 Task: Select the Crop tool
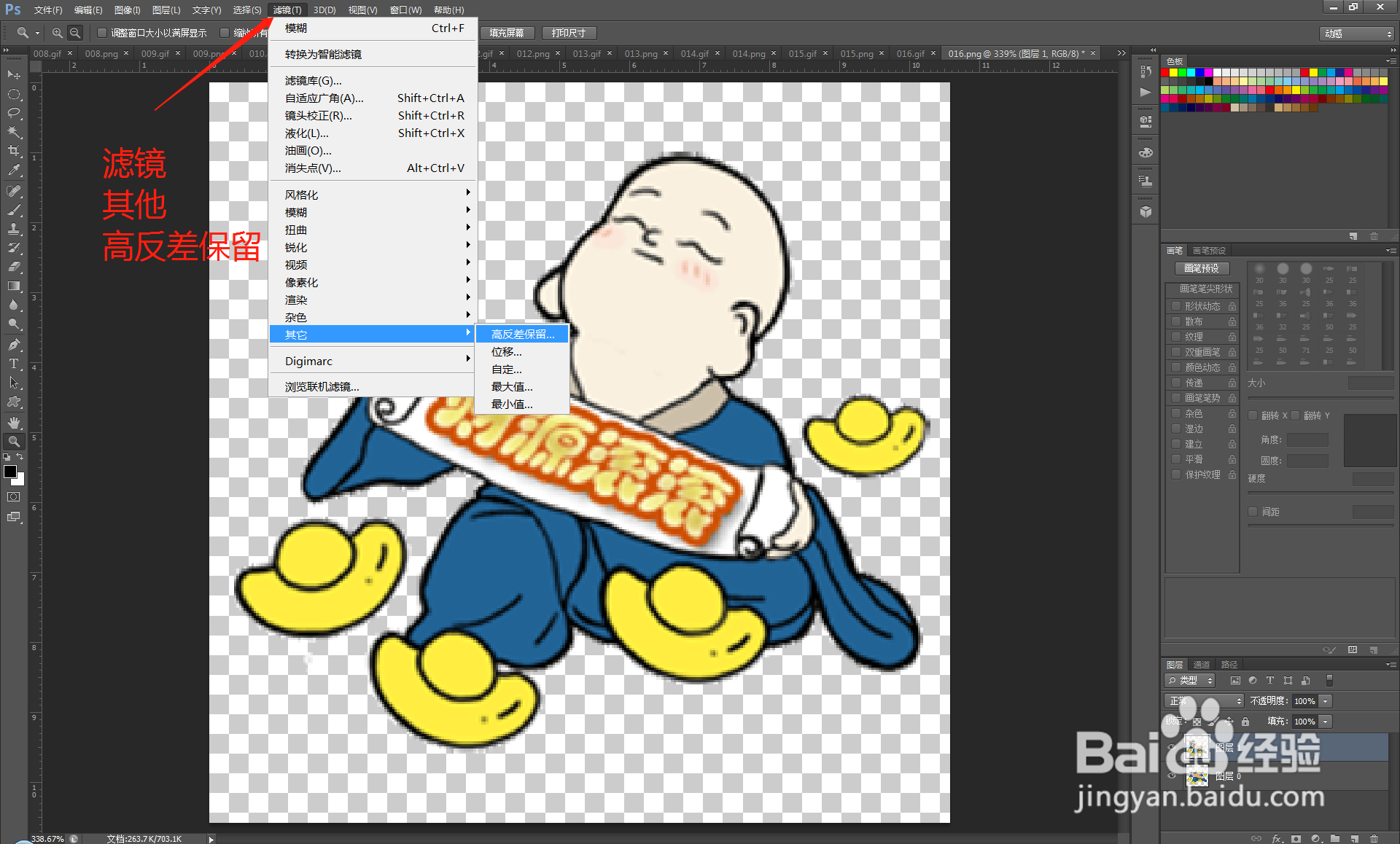[x=13, y=151]
